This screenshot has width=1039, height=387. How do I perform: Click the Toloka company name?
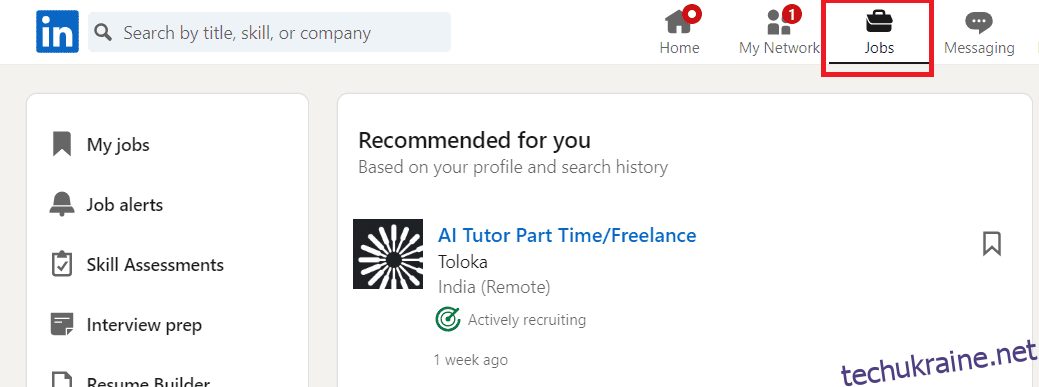coord(463,262)
